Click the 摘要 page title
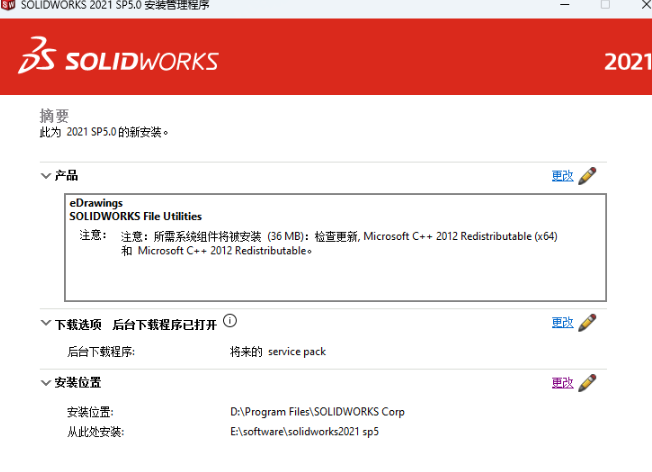652x472 pixels. coord(54,116)
